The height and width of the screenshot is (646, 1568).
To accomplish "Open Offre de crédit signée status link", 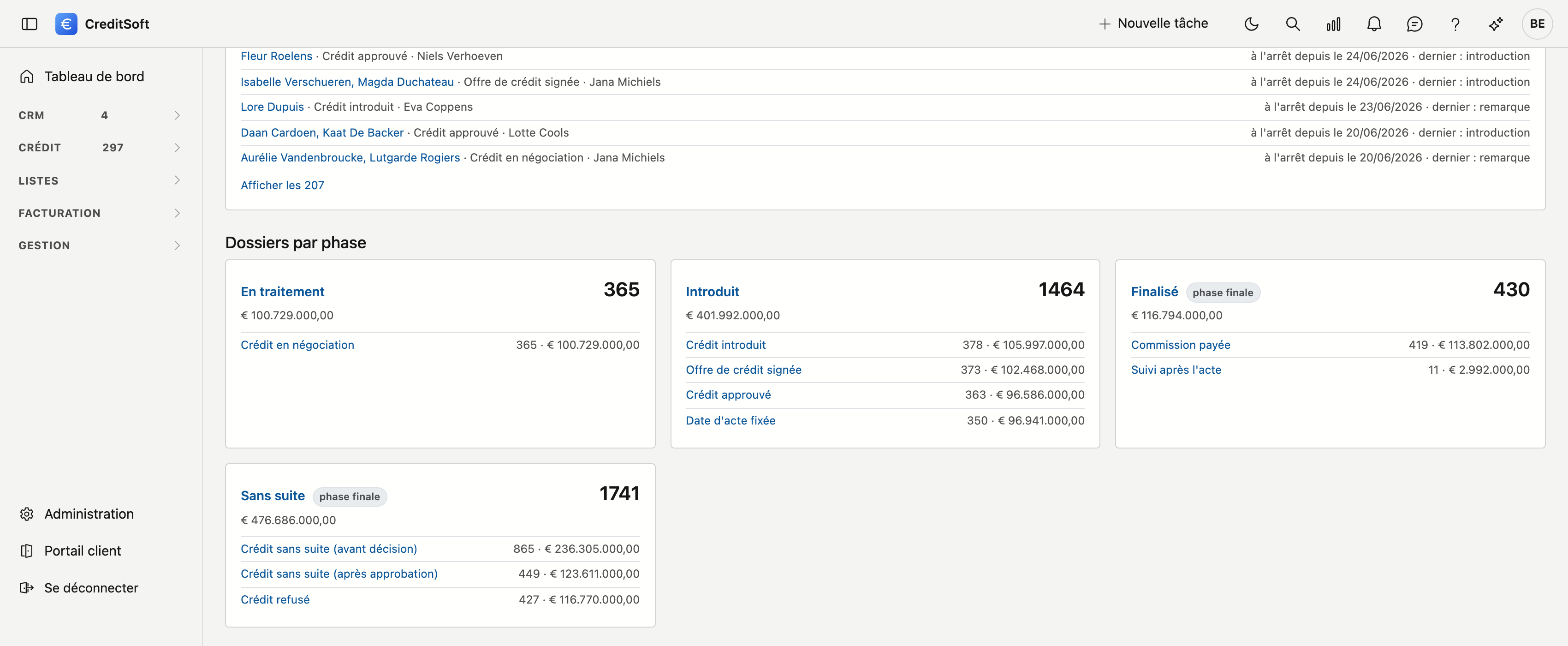I will 743,370.
